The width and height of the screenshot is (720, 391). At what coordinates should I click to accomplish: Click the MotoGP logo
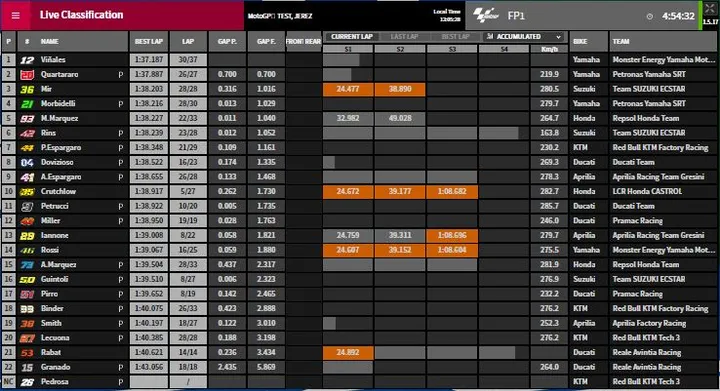[486, 16]
